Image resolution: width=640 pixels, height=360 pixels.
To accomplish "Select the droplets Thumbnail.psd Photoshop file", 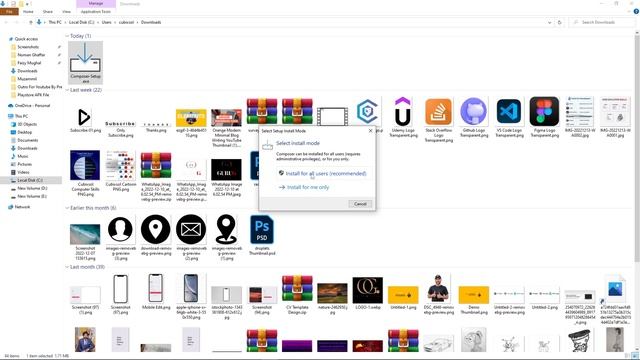I will click(262, 235).
